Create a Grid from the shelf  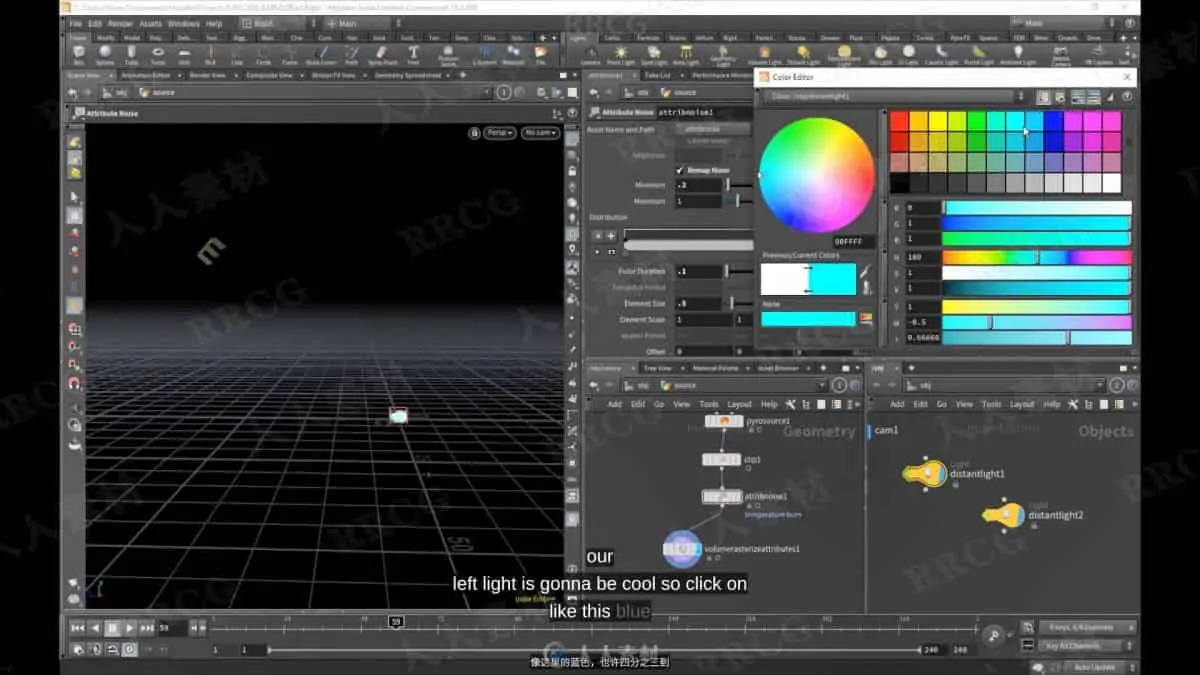click(x=185, y=54)
